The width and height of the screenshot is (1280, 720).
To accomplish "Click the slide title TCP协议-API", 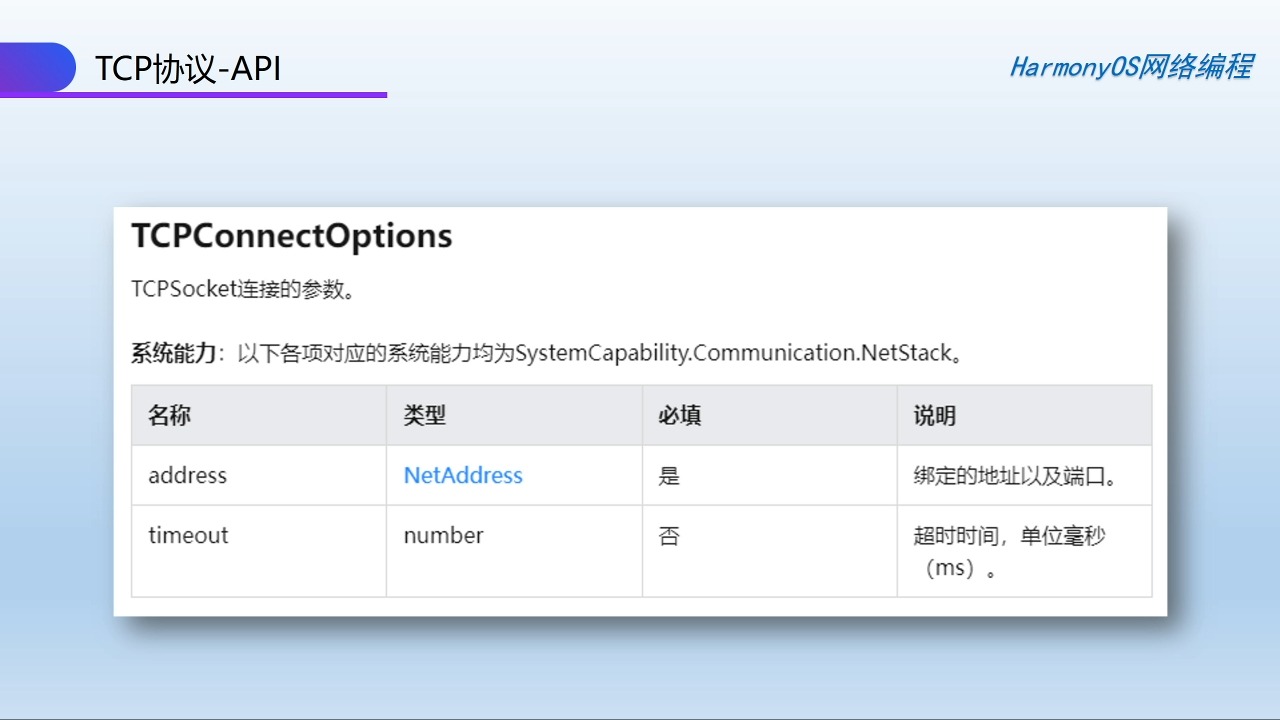I will pyautogui.click(x=187, y=68).
